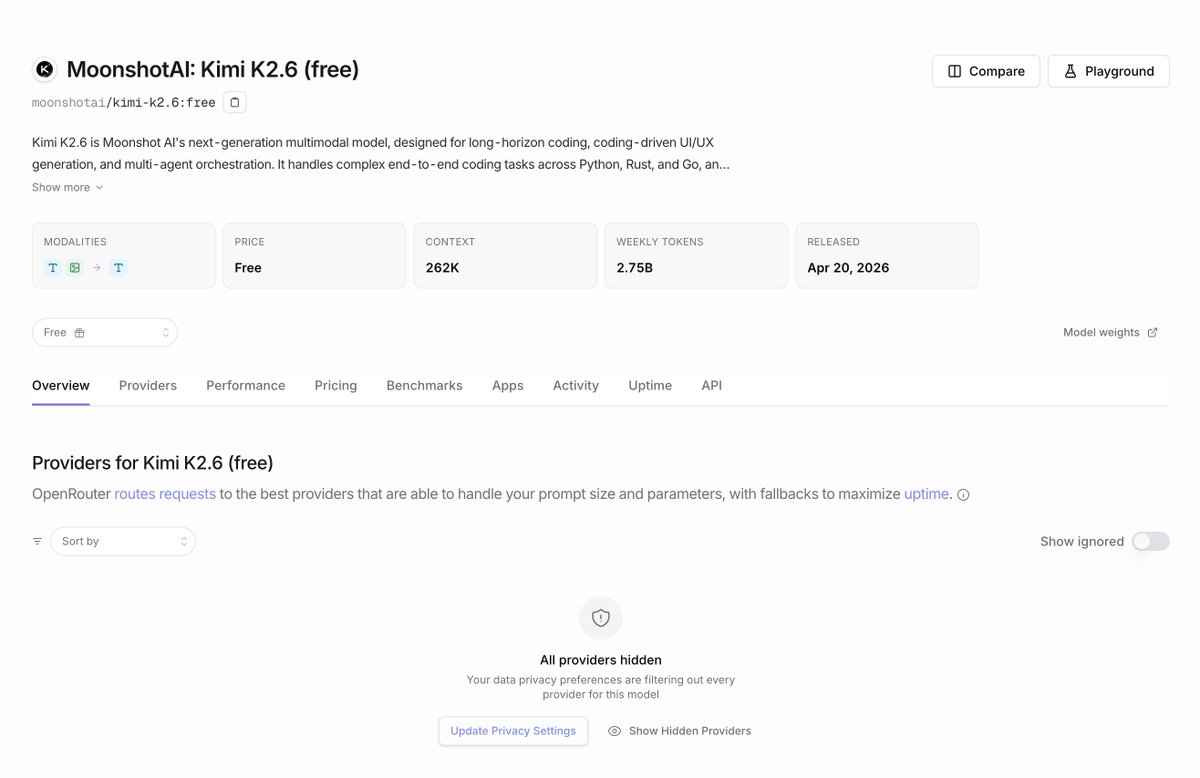Switch to the Overview tab

pyautogui.click(x=61, y=385)
